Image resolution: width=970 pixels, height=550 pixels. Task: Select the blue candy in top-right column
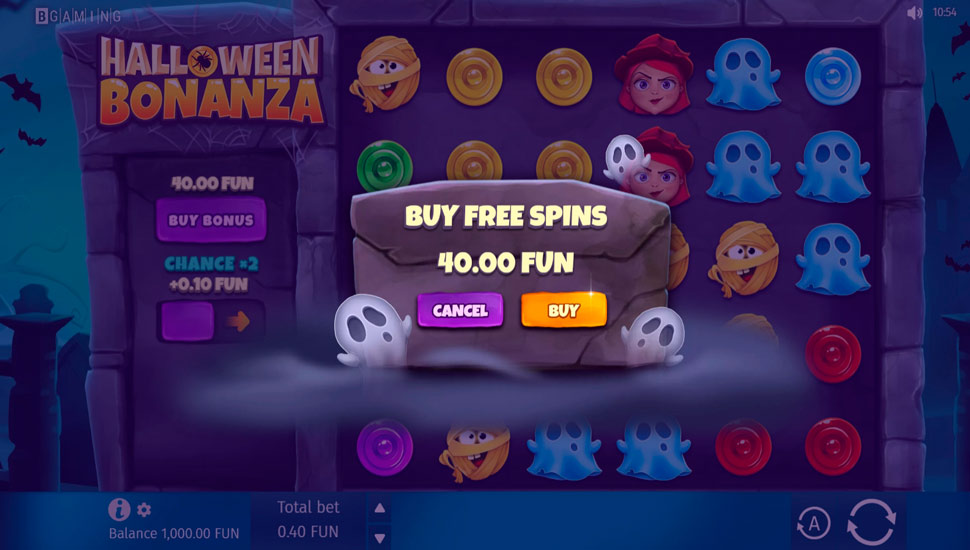(833, 76)
